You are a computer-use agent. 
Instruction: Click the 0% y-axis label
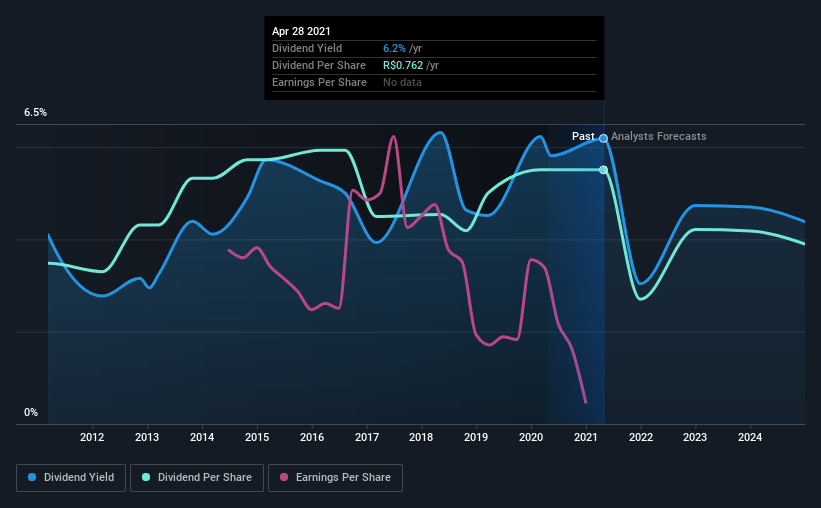(x=31, y=413)
